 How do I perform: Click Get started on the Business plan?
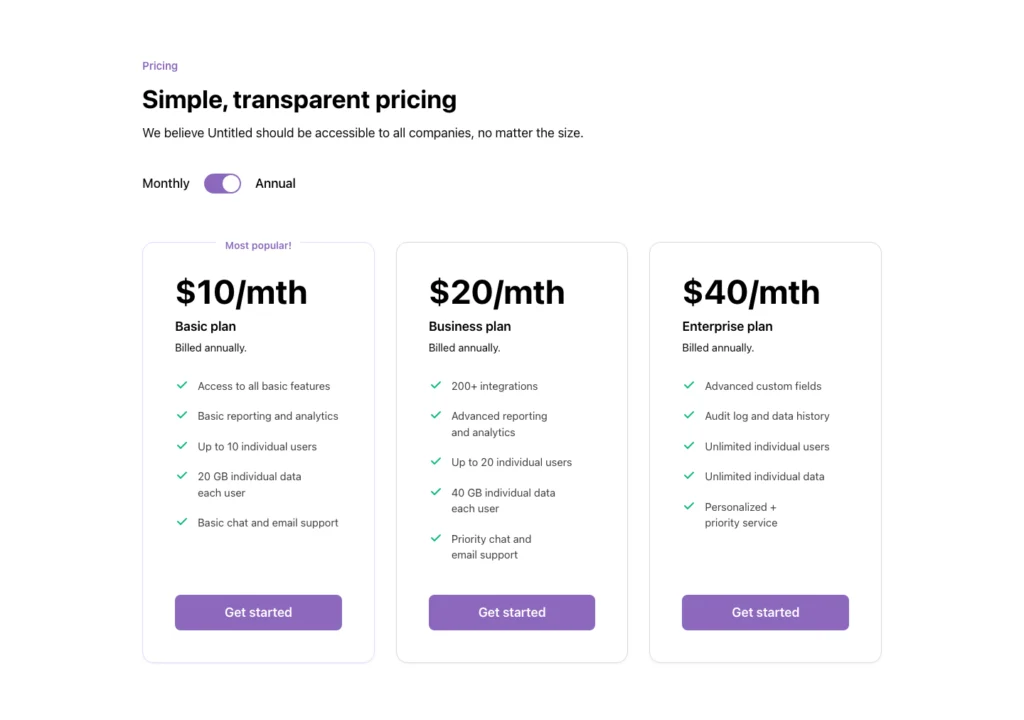pos(511,612)
